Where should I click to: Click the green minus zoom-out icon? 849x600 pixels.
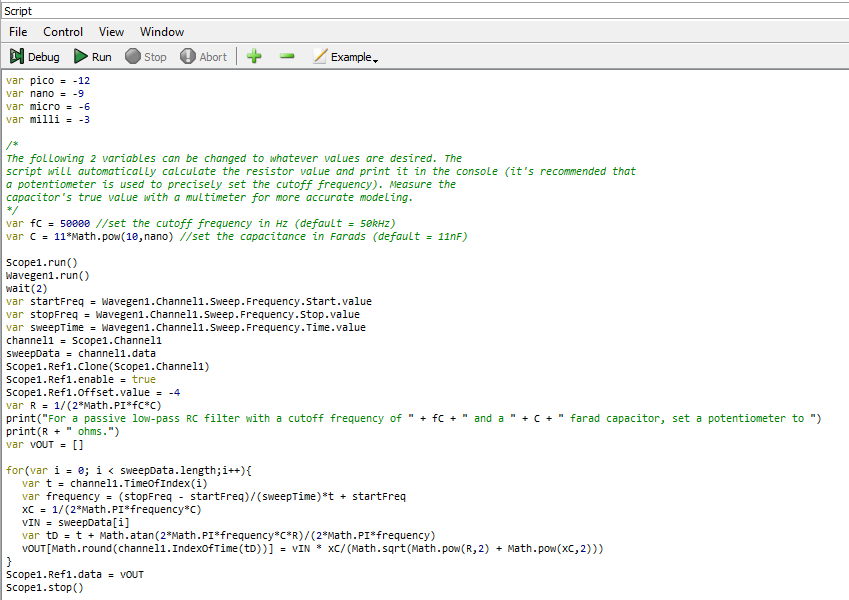[x=287, y=56]
